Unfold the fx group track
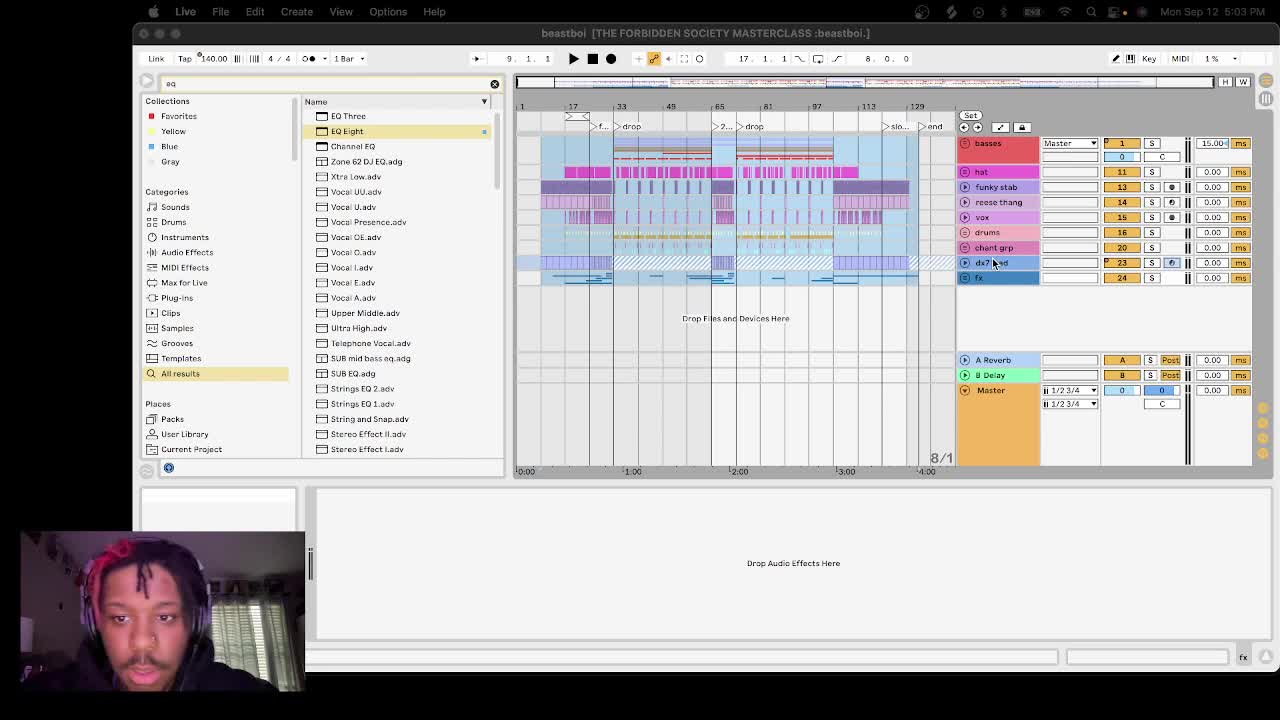 (x=965, y=277)
